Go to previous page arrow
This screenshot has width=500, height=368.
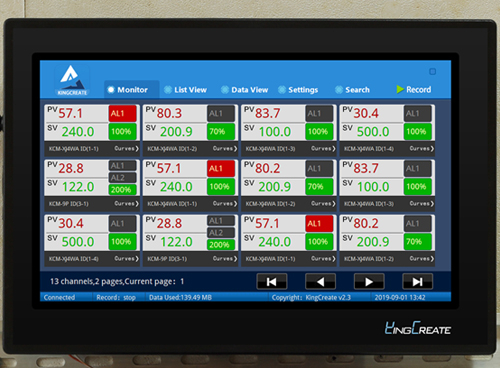point(320,282)
